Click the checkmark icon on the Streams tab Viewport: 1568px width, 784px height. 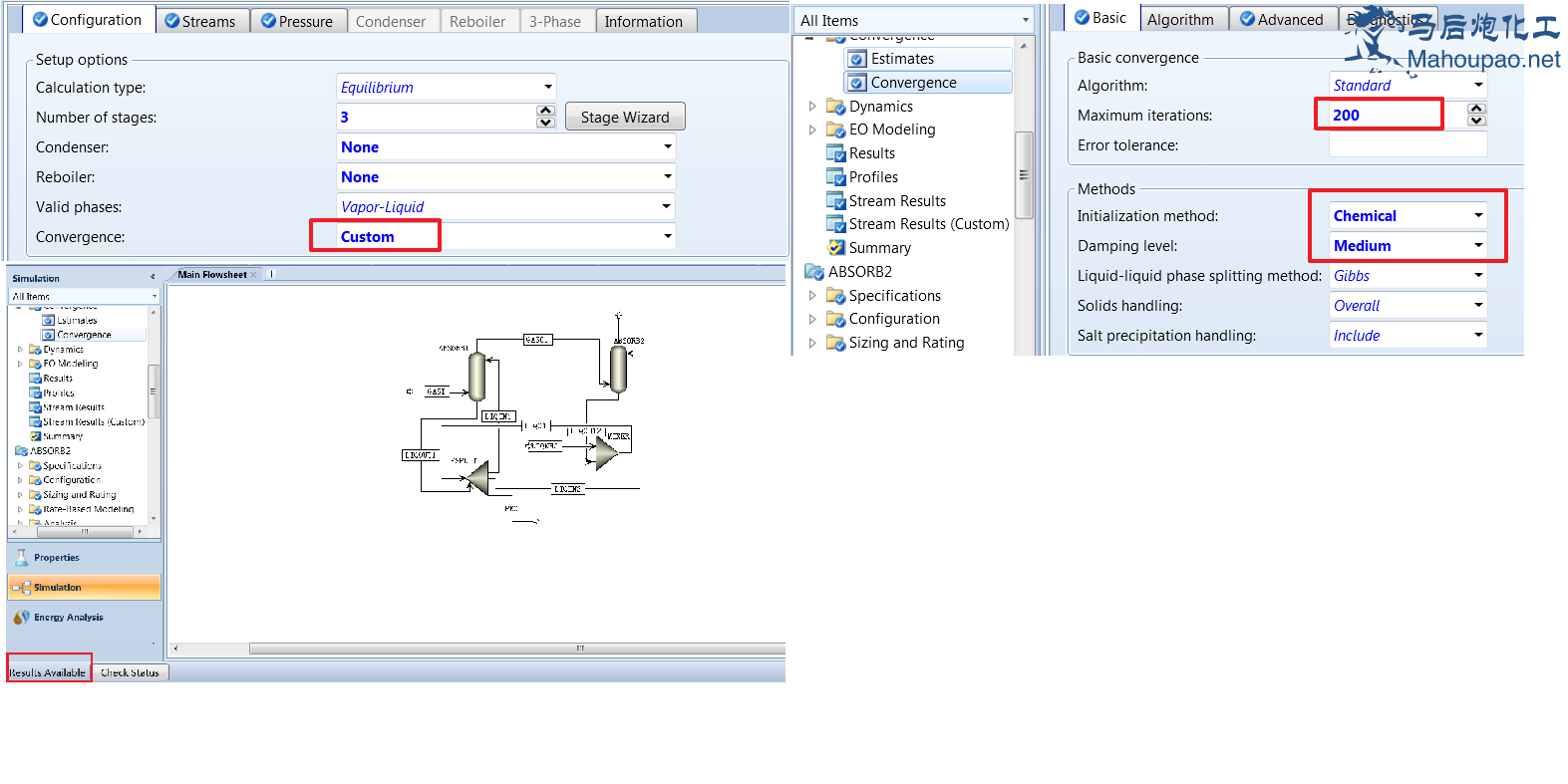172,21
